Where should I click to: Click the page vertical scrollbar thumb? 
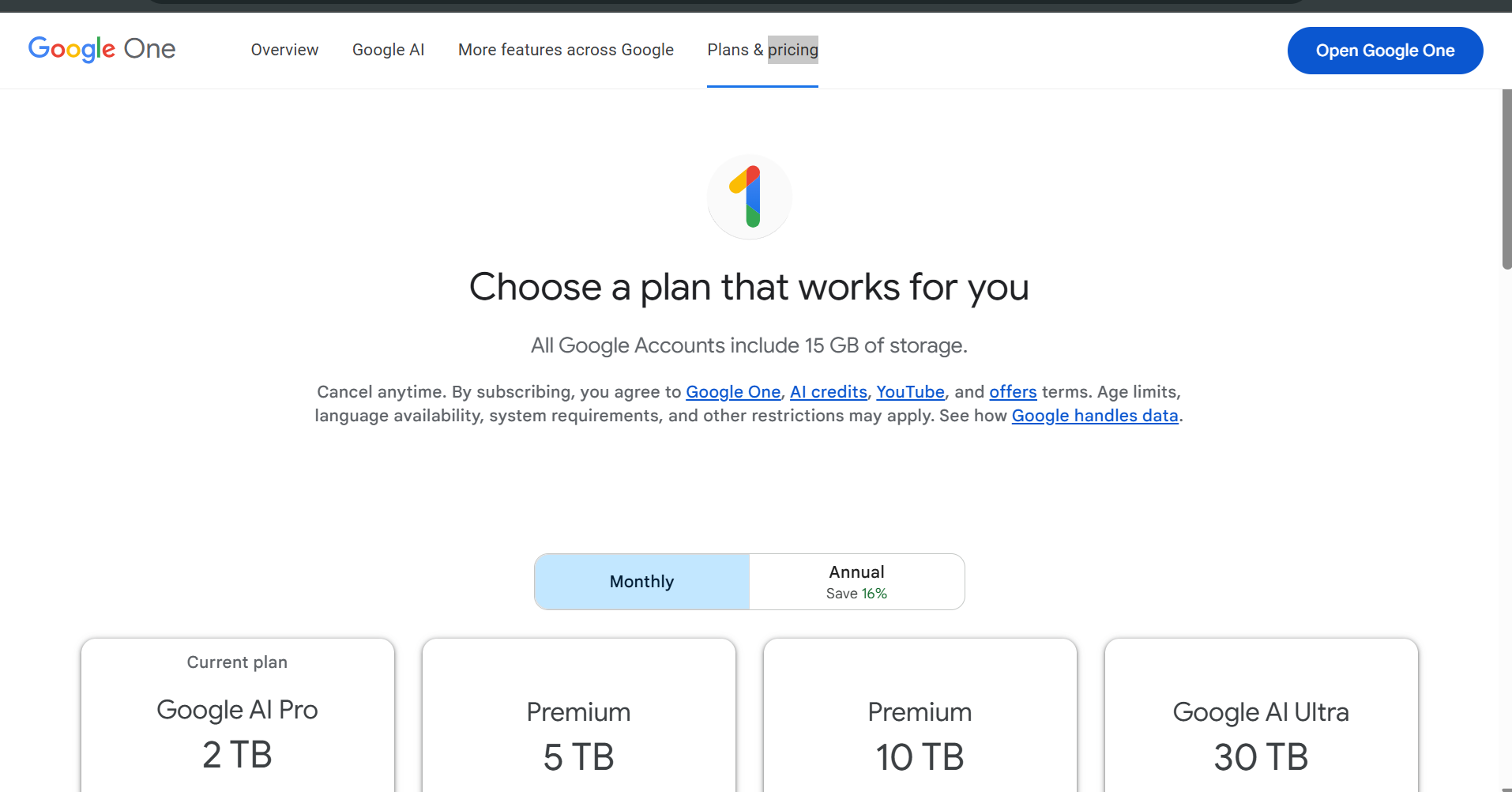coord(1506,179)
